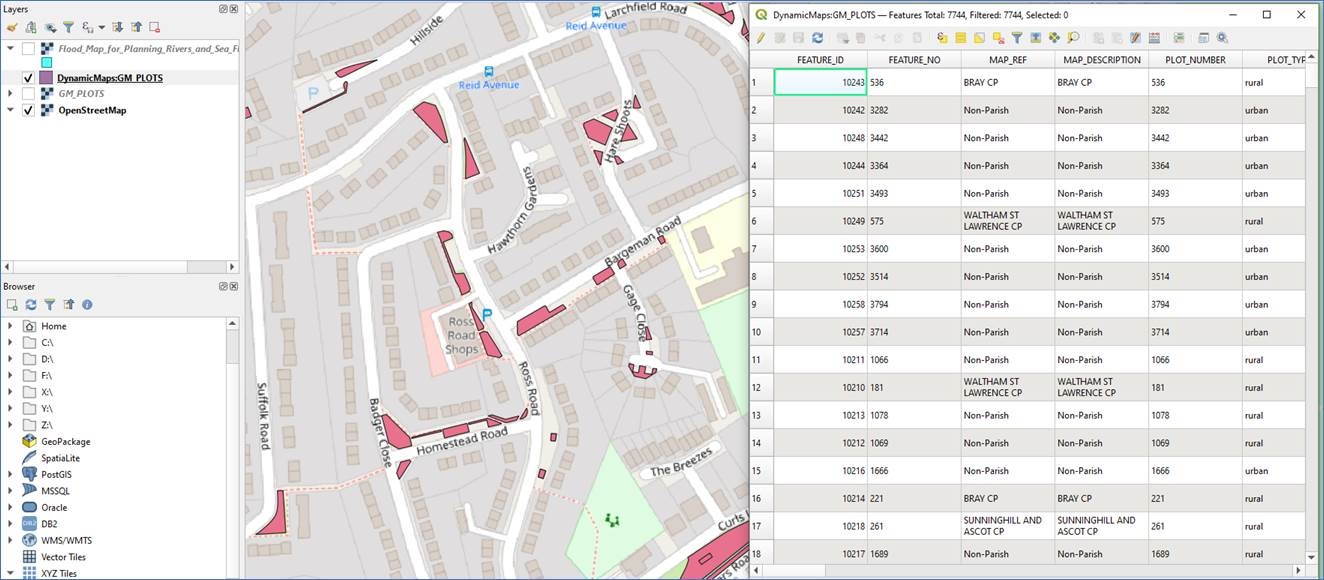Select GeoPackage in Browser tree
This screenshot has width=1324, height=580.
click(x=65, y=441)
